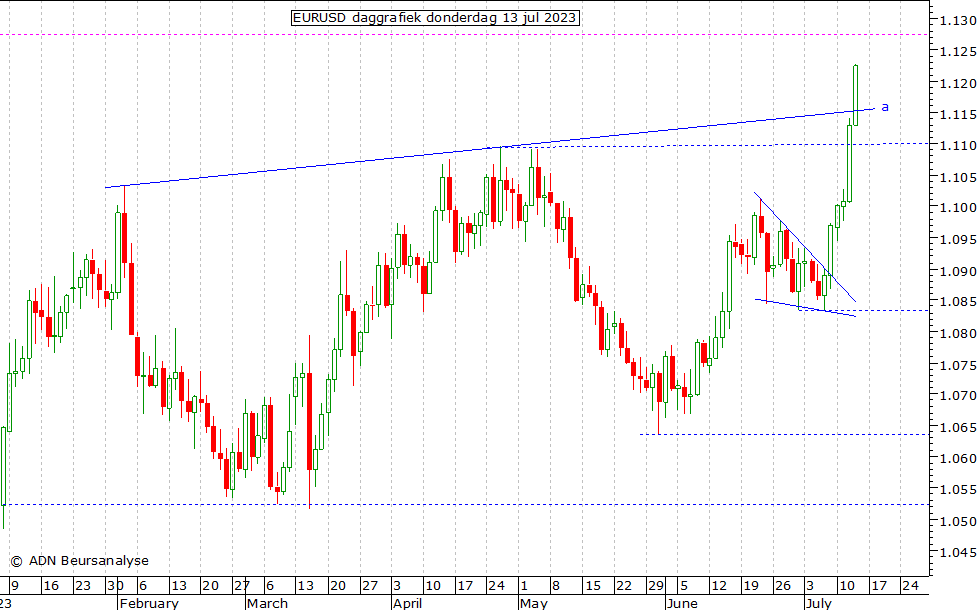The height and width of the screenshot is (610, 980).
Task: Click the date label 22 on time axis
Action: [624, 586]
